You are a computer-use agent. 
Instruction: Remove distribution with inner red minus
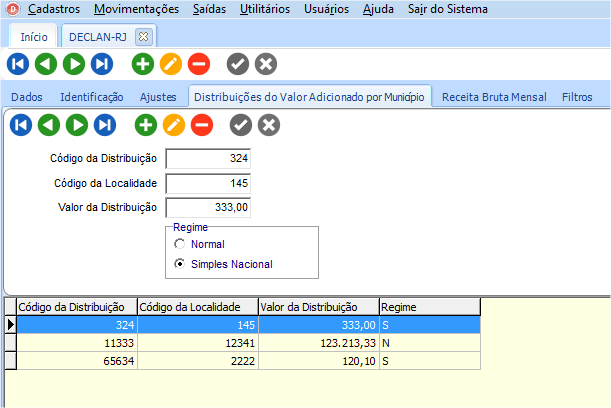tap(202, 125)
